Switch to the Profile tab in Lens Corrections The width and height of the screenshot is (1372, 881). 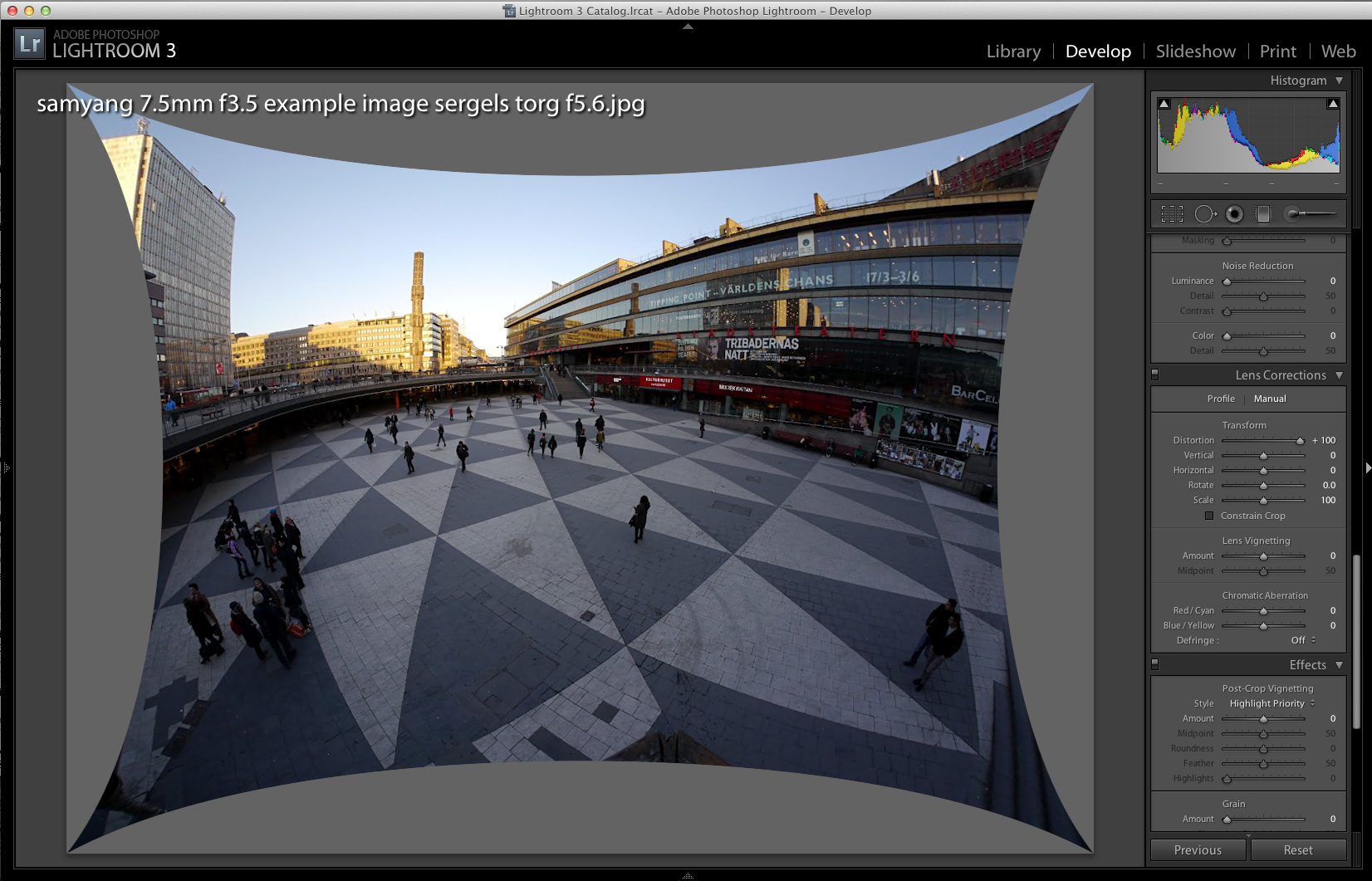(x=1220, y=399)
